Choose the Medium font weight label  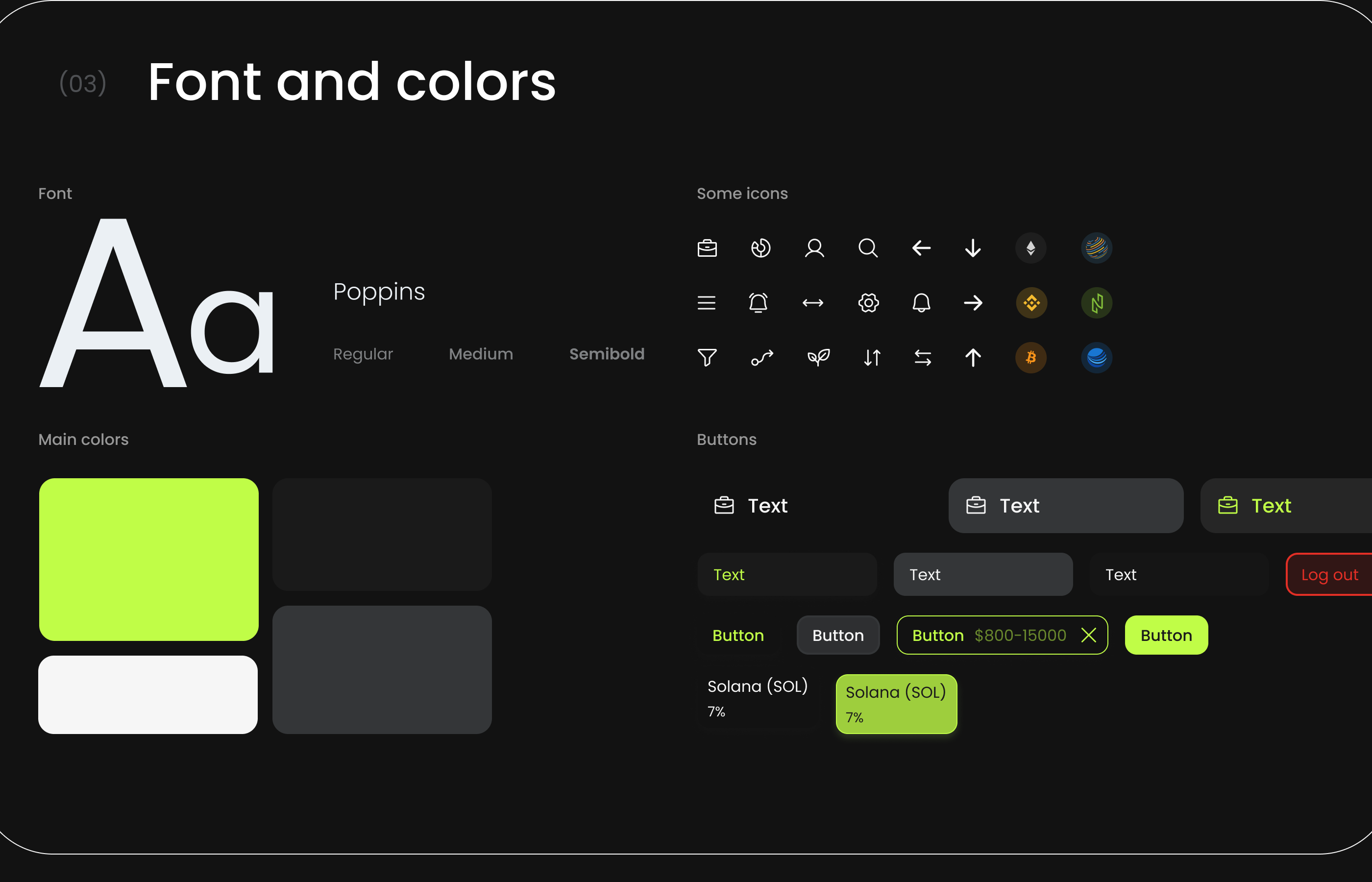point(480,354)
